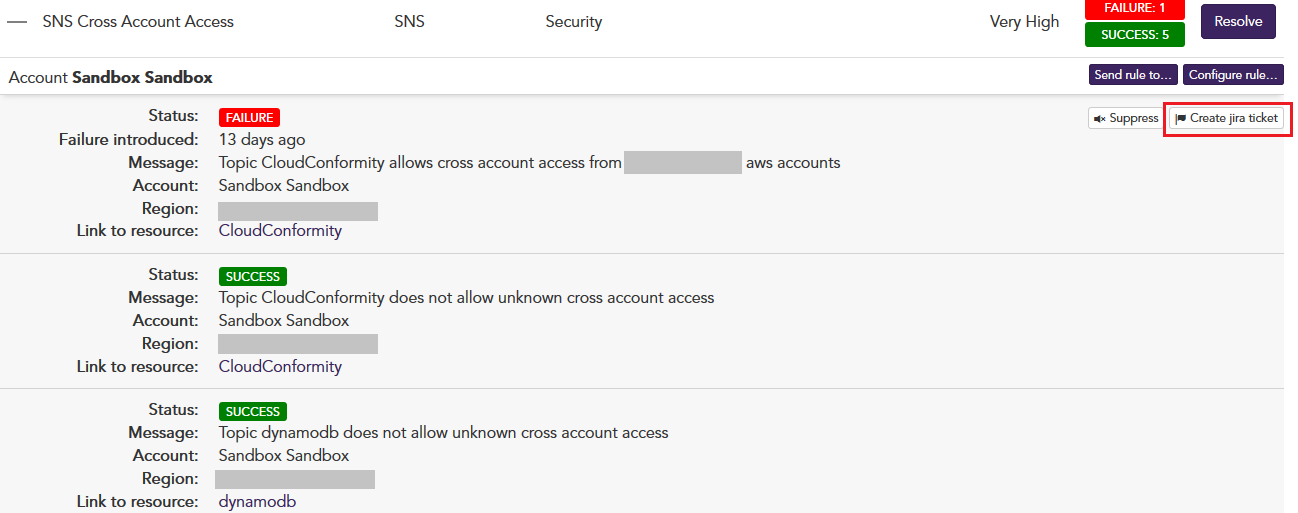Suppress the failed check

point(1126,118)
